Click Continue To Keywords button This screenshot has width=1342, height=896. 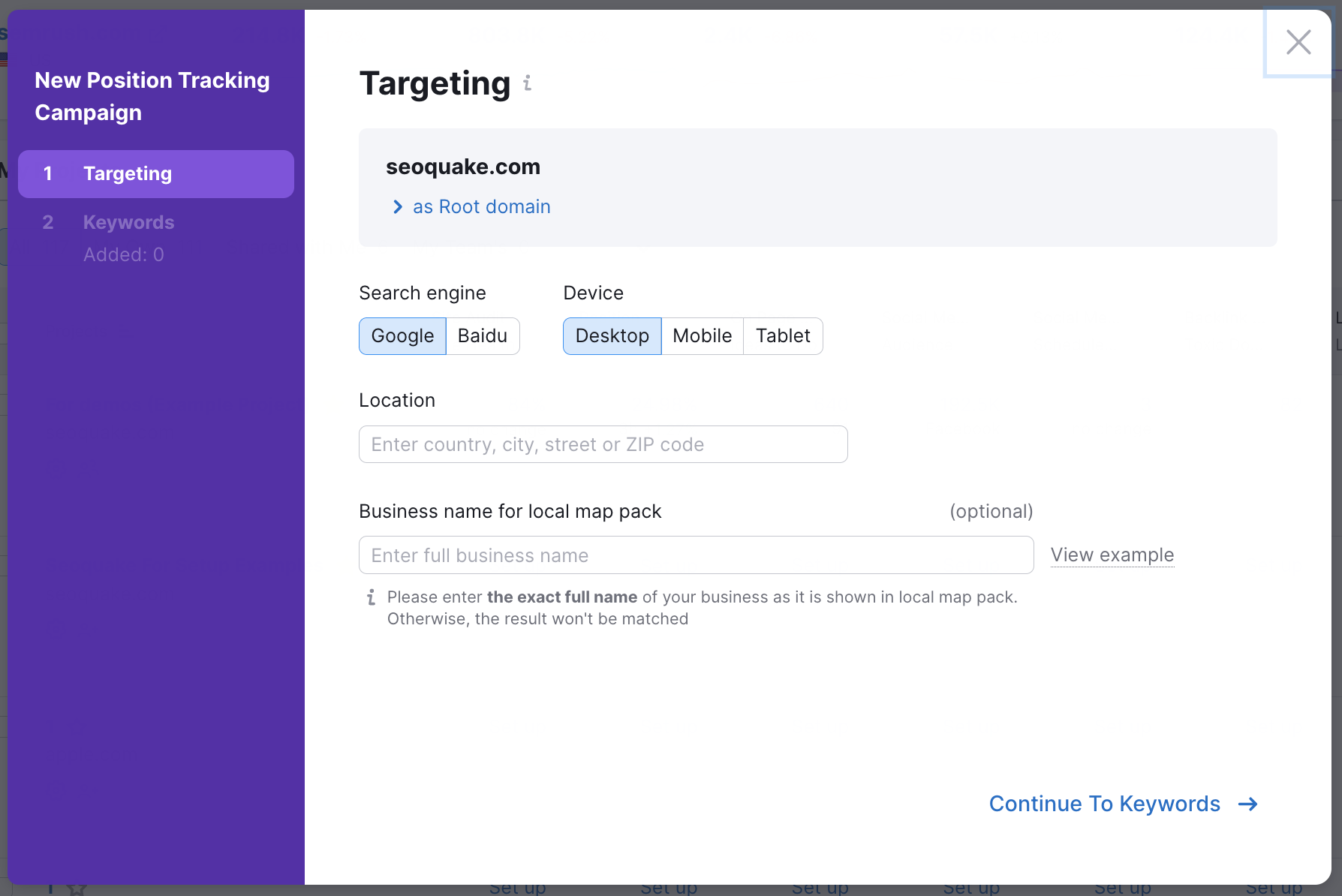[x=1124, y=804]
